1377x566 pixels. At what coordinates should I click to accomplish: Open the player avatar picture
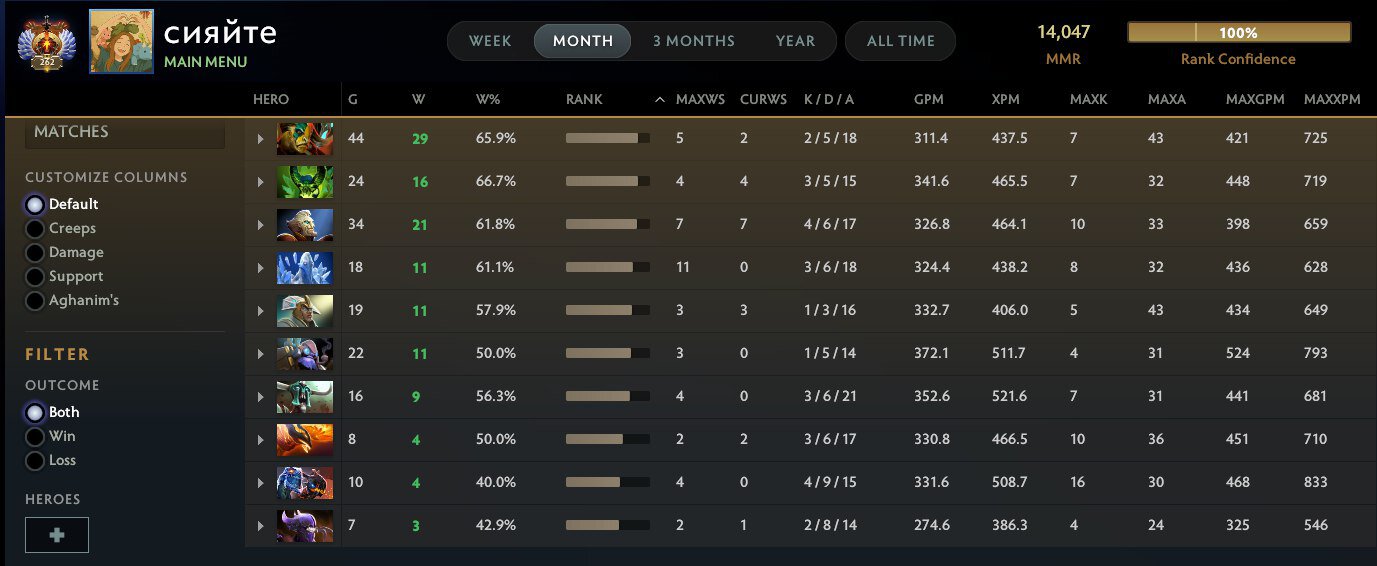tap(121, 42)
